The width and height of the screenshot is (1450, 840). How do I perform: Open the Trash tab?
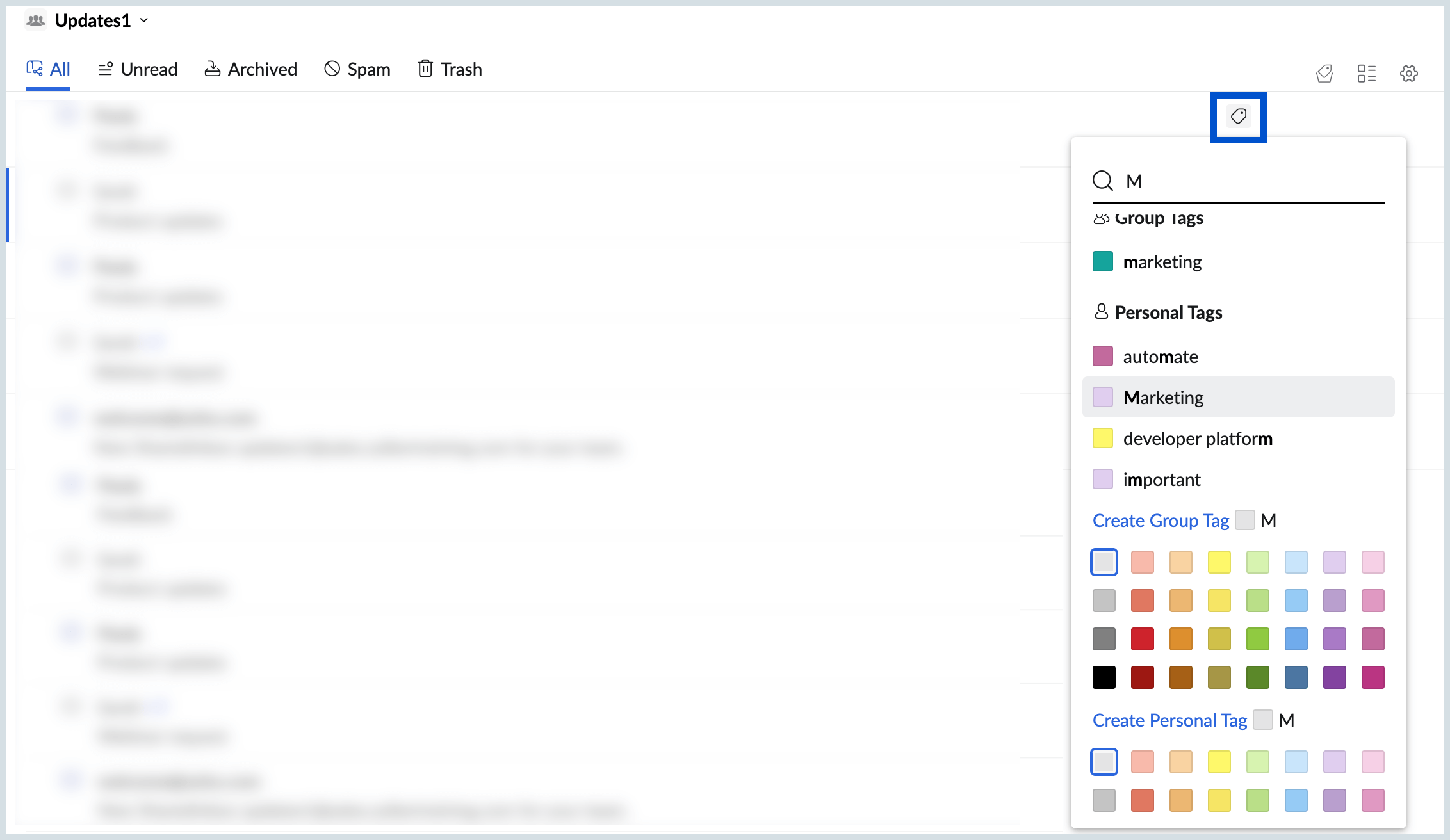[450, 69]
